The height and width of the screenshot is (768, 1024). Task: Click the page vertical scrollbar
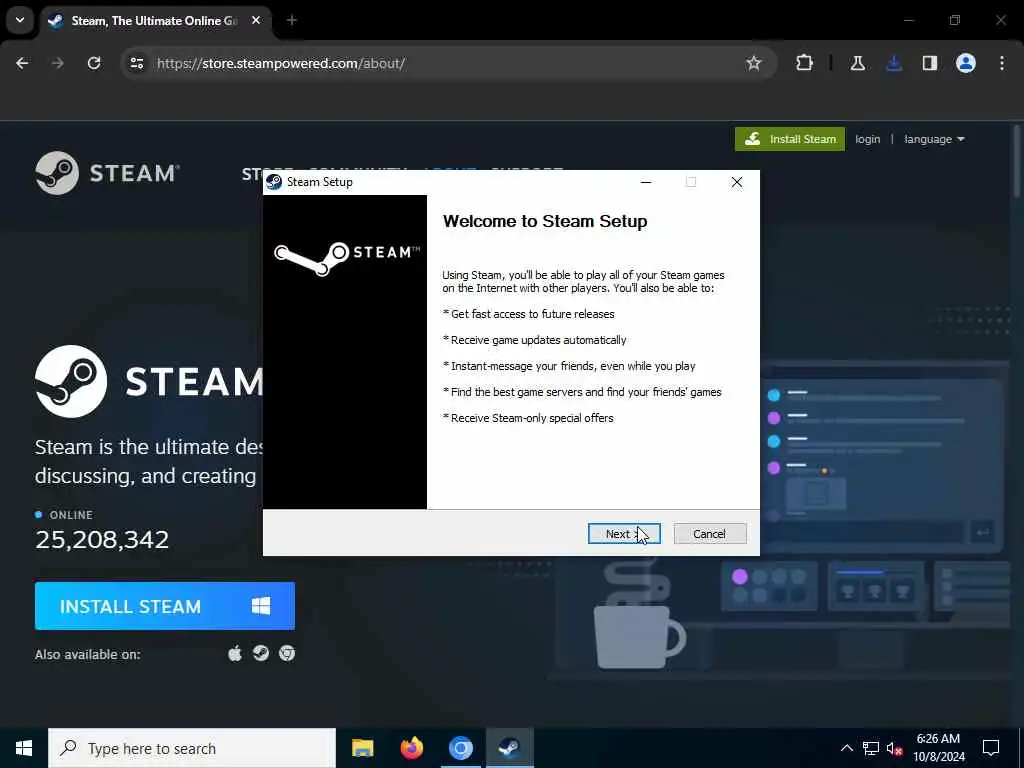(1017, 160)
